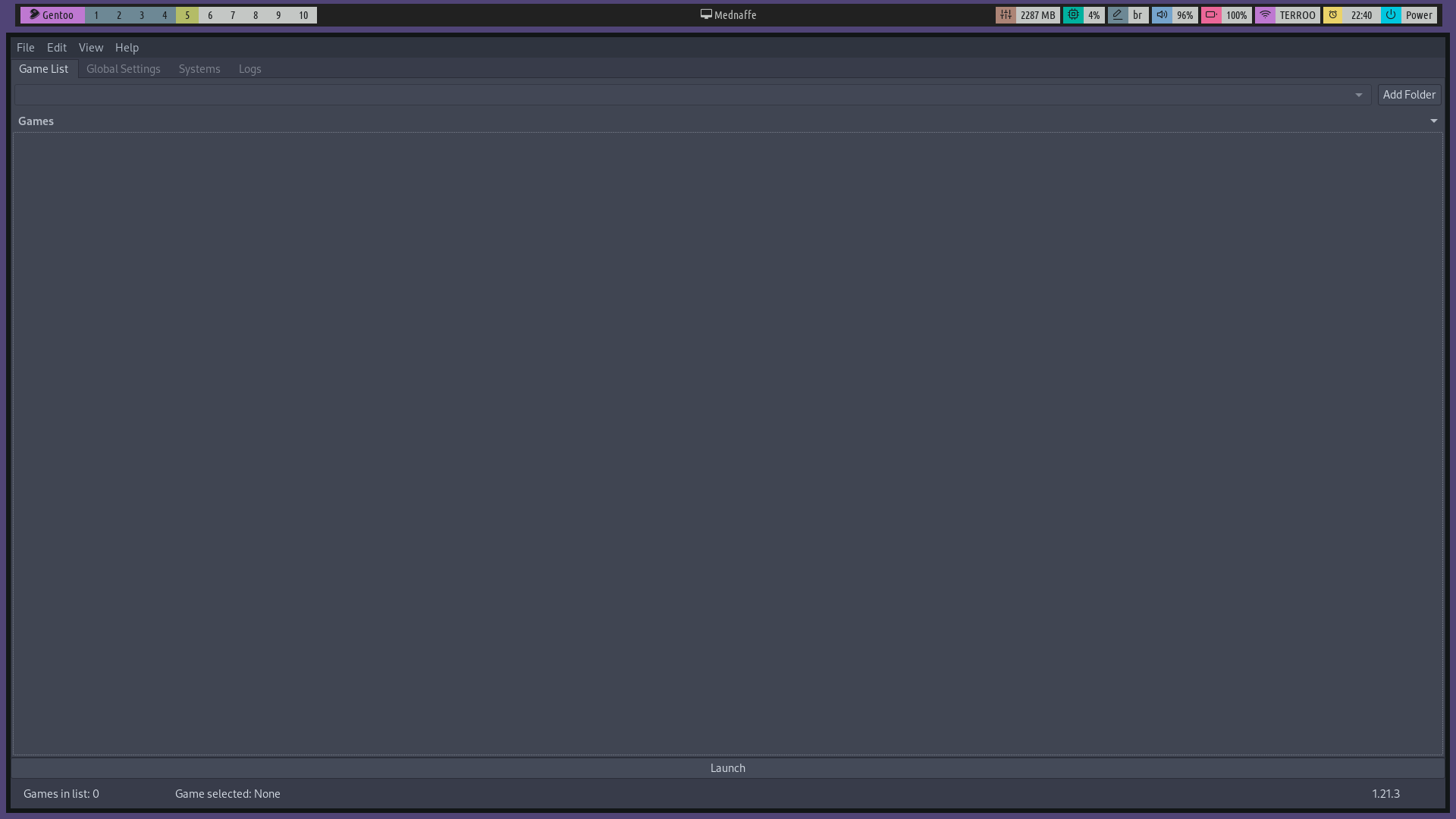Click the Mednaffe window title text

736,15
